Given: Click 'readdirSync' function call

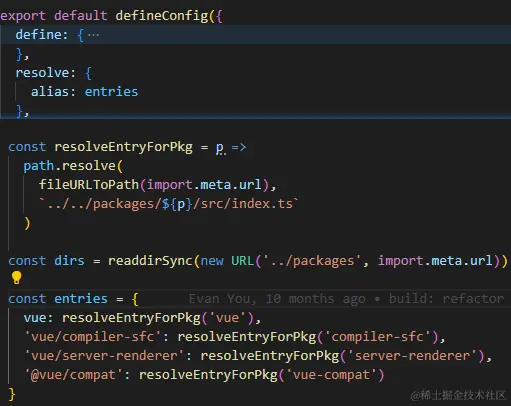Looking at the screenshot, I should click(150, 261).
